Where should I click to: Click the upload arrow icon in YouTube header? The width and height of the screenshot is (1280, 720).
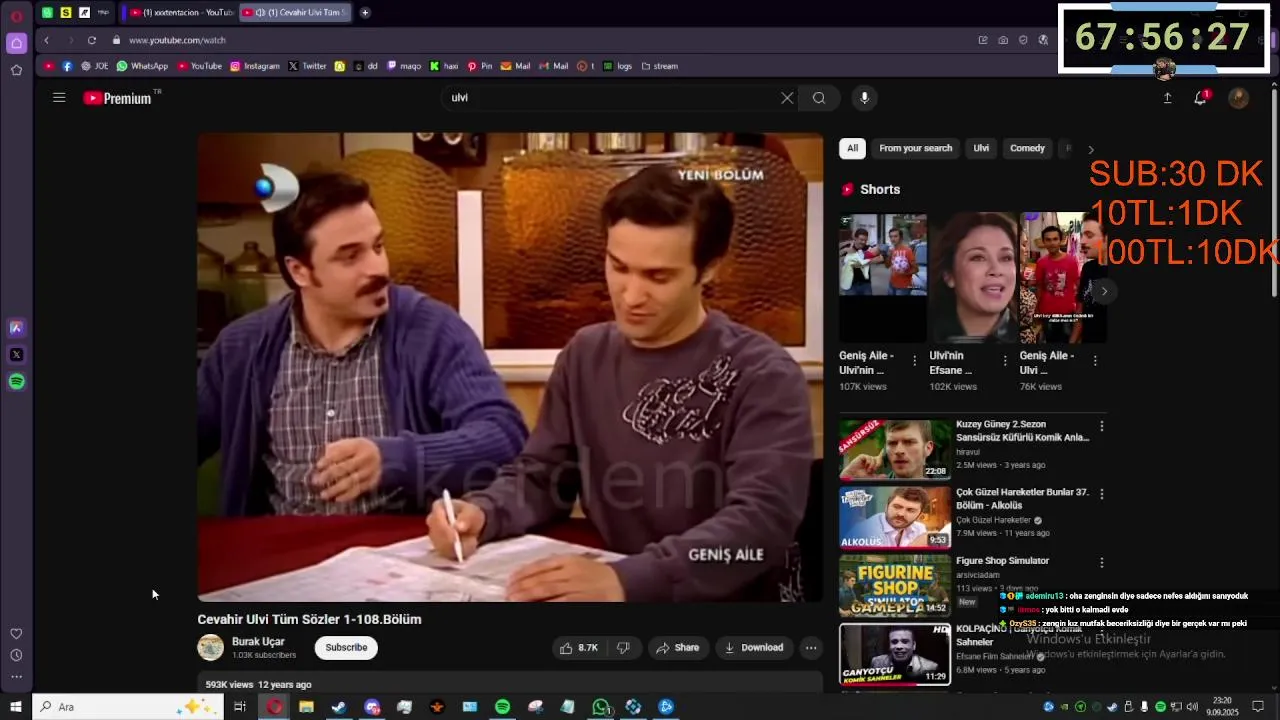[x=1167, y=98]
